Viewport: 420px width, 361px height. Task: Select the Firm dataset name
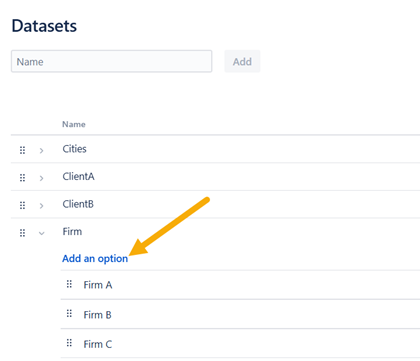click(72, 231)
